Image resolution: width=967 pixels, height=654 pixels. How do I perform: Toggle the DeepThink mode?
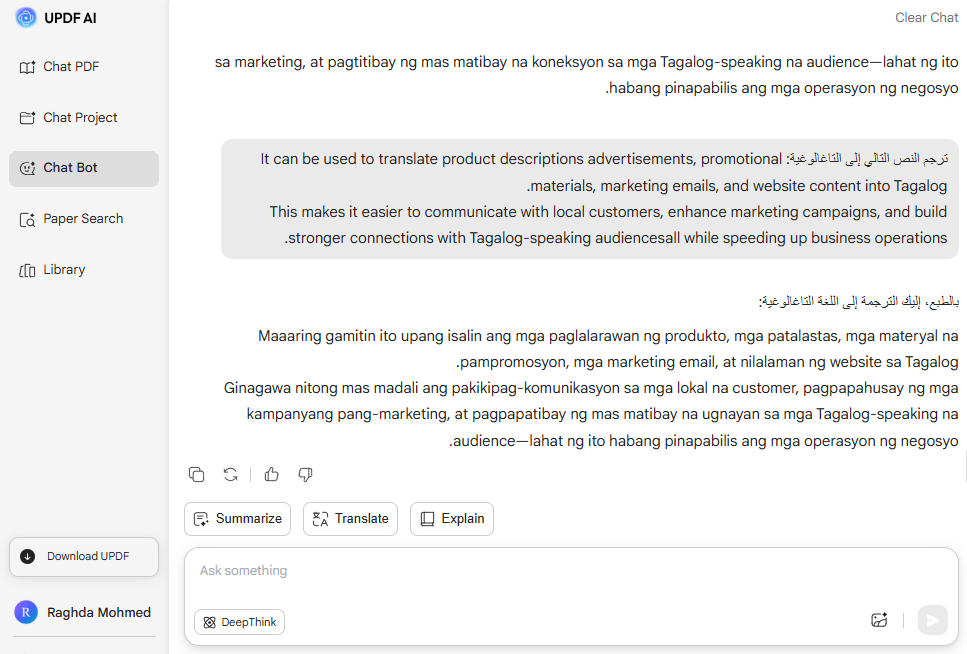pyautogui.click(x=239, y=622)
